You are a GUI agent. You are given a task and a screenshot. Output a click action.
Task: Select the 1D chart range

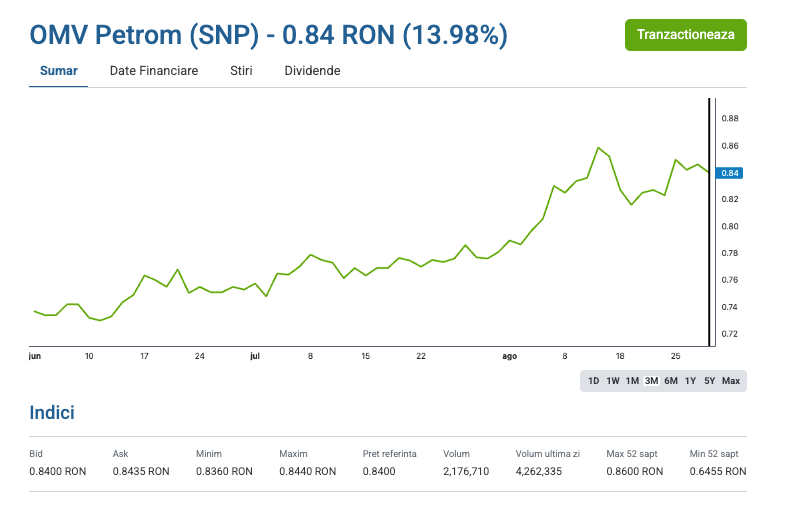[x=593, y=381]
